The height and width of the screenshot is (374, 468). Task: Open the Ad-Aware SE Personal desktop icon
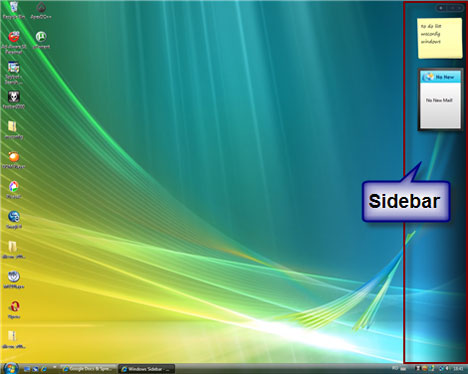pyautogui.click(x=14, y=43)
